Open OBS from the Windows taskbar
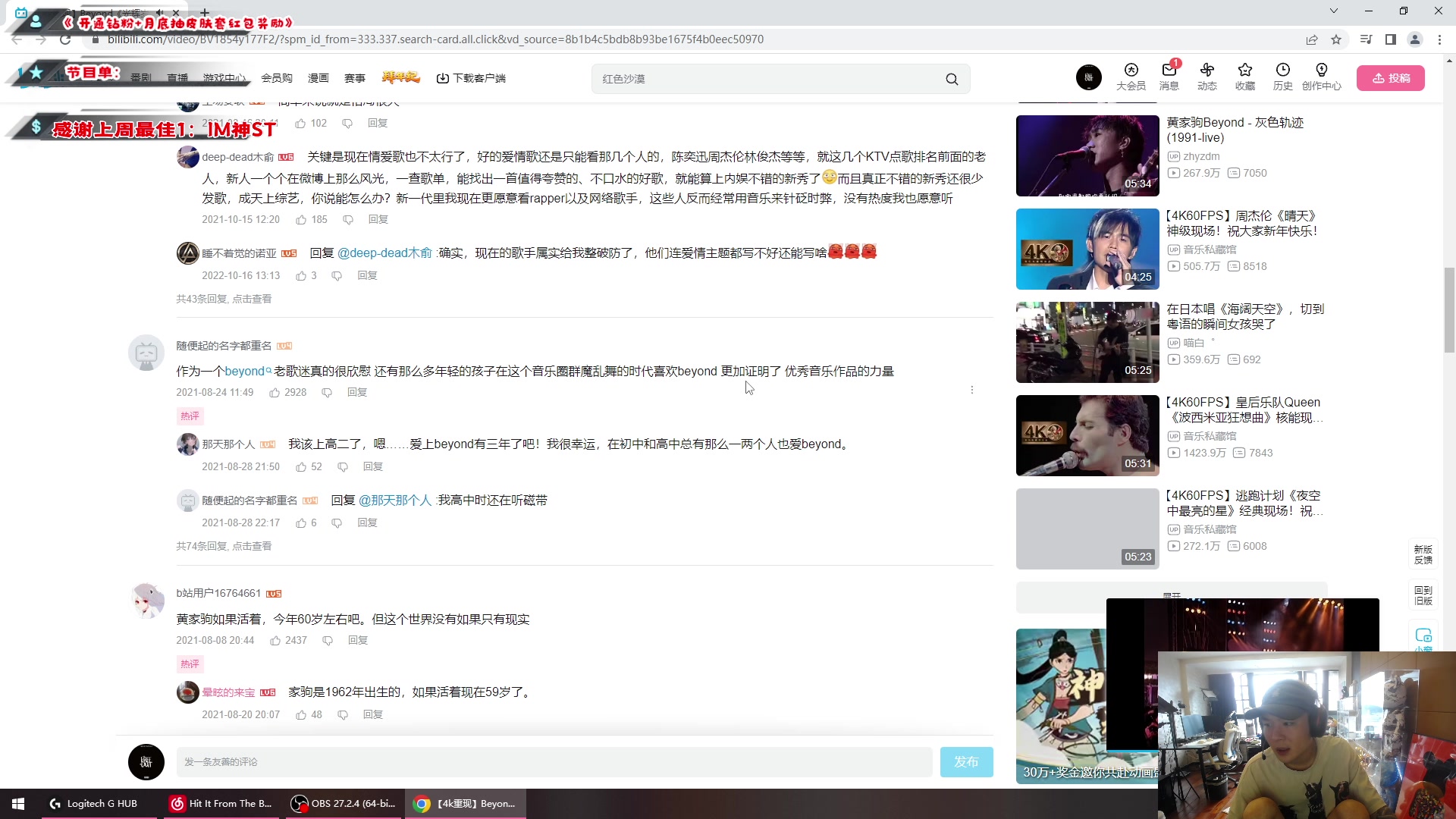 [x=343, y=803]
